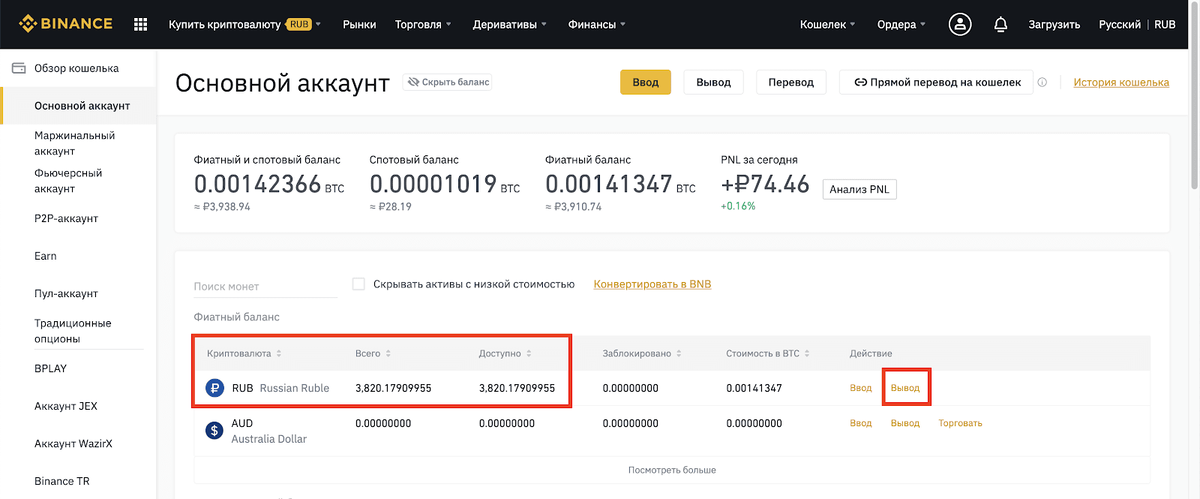Sort by Криптовалюта column arrows
Viewport: 1200px width, 499px height.
click(279, 354)
